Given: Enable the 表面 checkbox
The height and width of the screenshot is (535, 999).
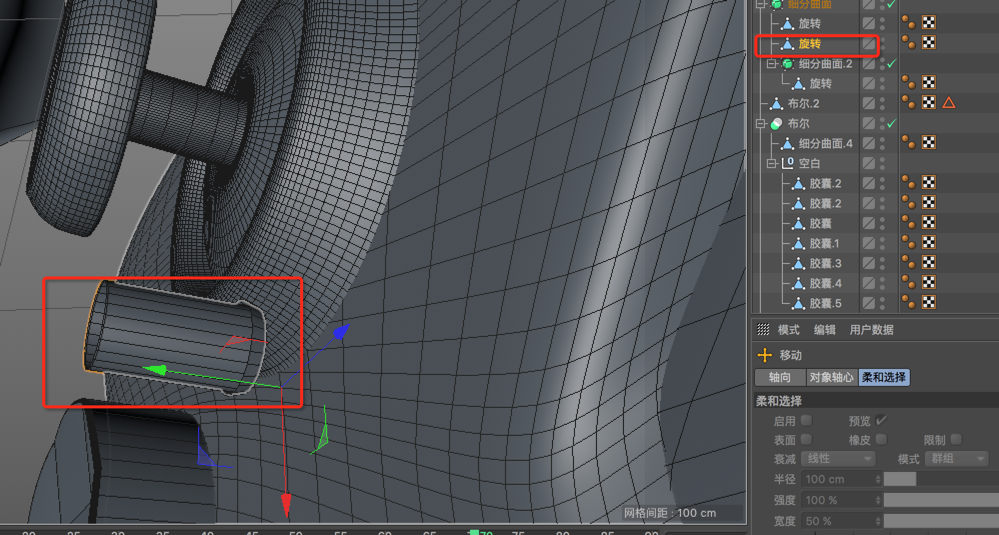Looking at the screenshot, I should (806, 439).
